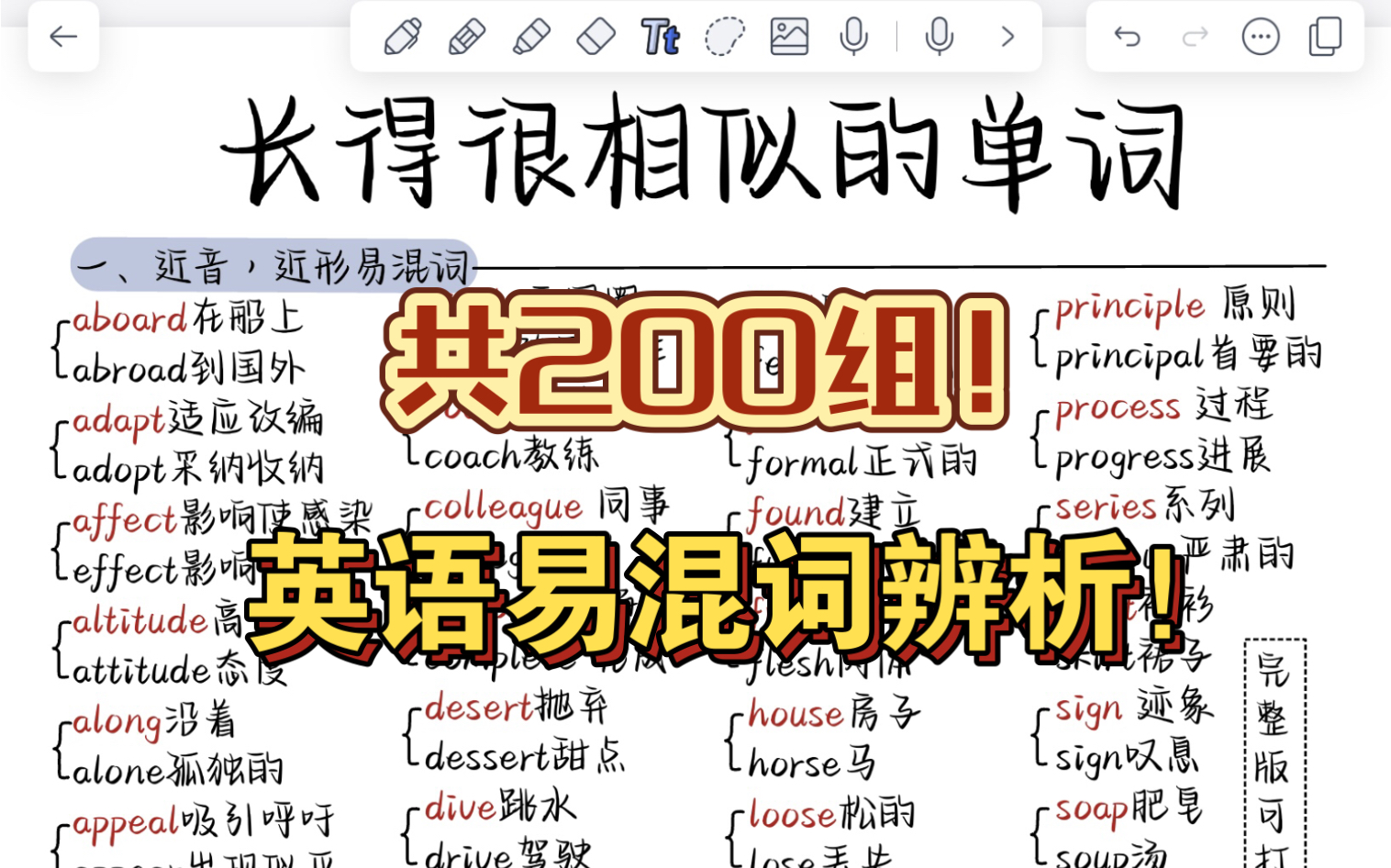The width and height of the screenshot is (1391, 868).
Task: Click the word desert
Action: [478, 708]
